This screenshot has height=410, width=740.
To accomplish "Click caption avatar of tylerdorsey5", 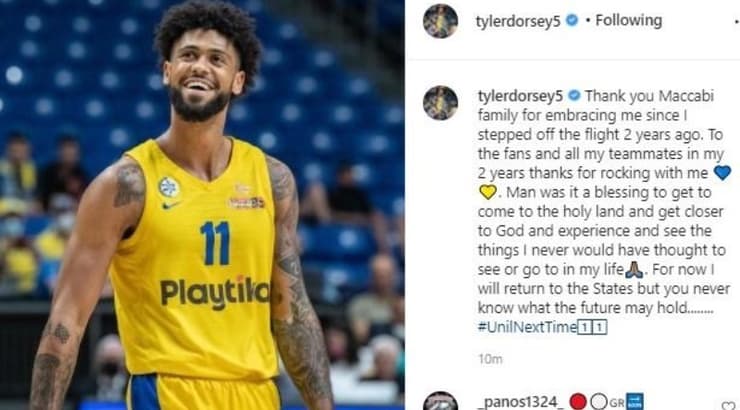I will click(440, 102).
